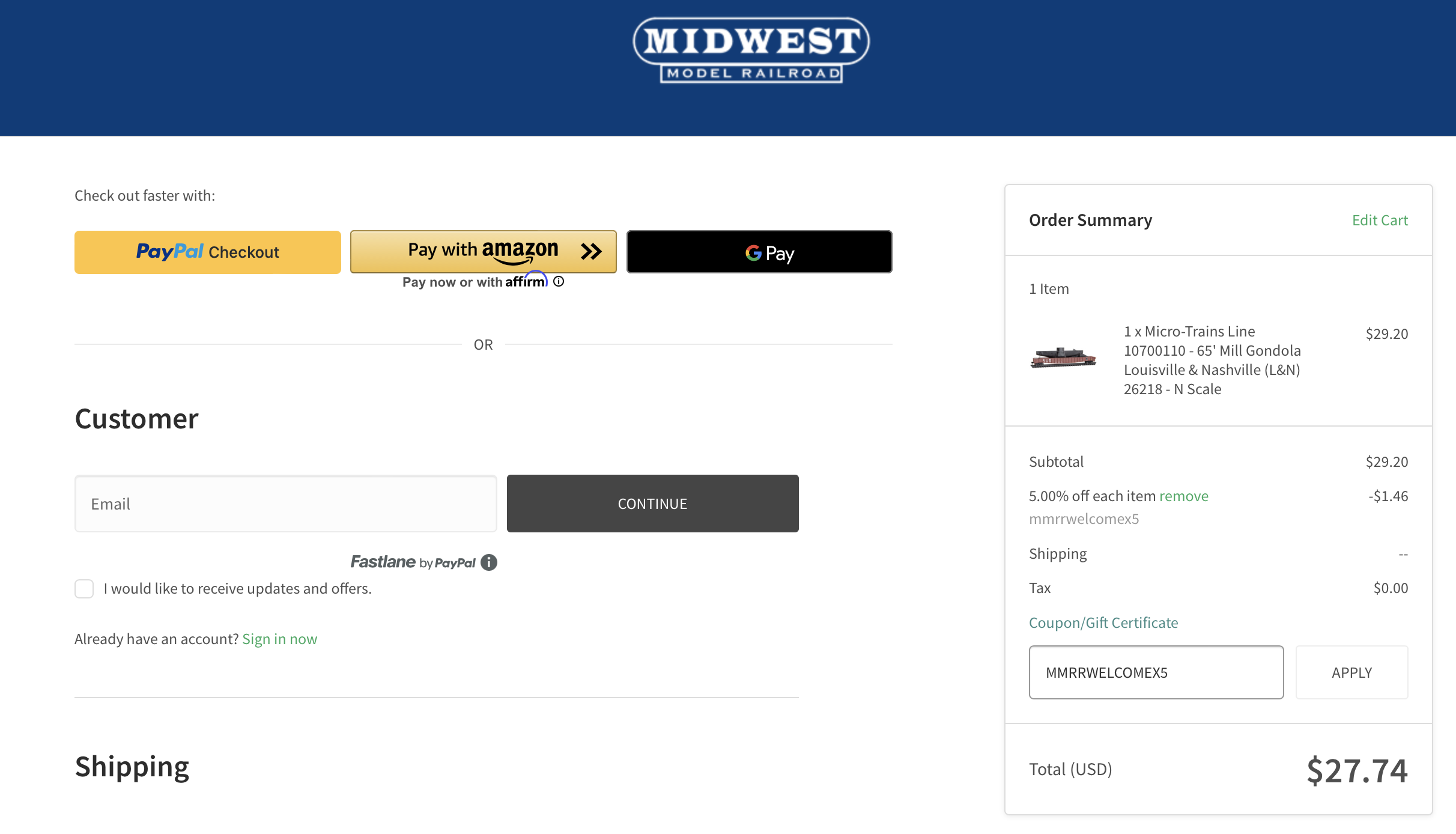Screen dimensions: 1456x834
Task: Remove the 5.00% off coupon
Action: pos(1184,496)
